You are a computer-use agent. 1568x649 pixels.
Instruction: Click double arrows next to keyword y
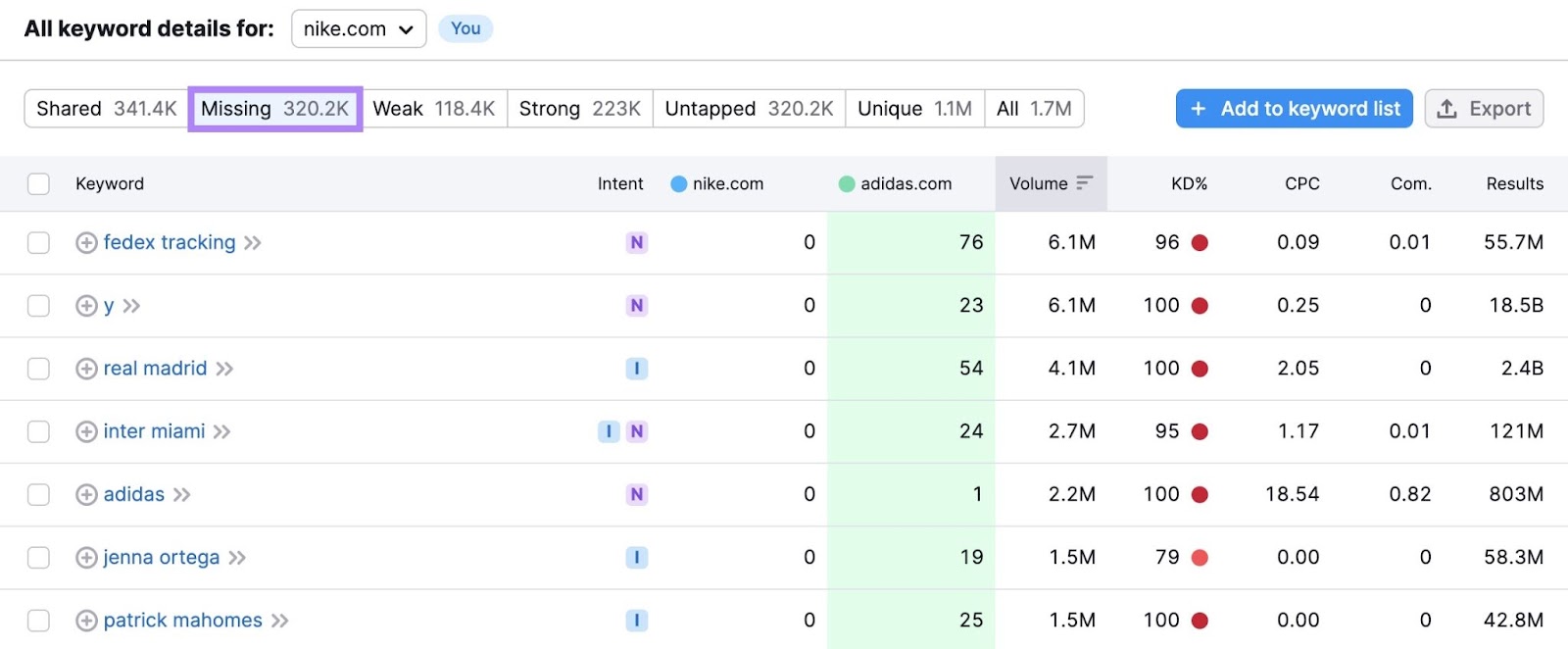click(131, 306)
